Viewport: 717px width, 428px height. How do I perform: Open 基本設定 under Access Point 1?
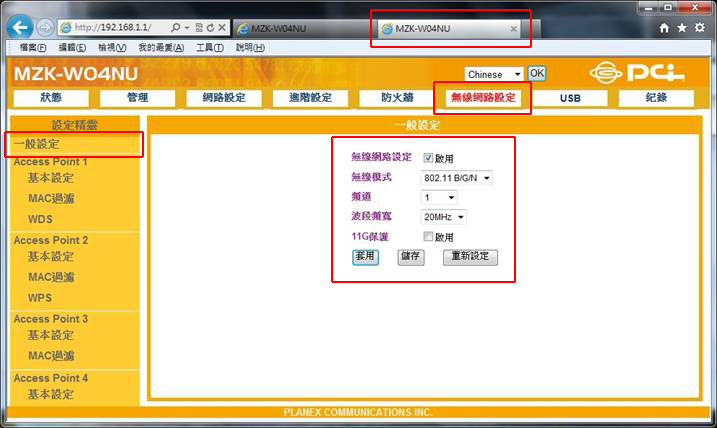point(51,178)
